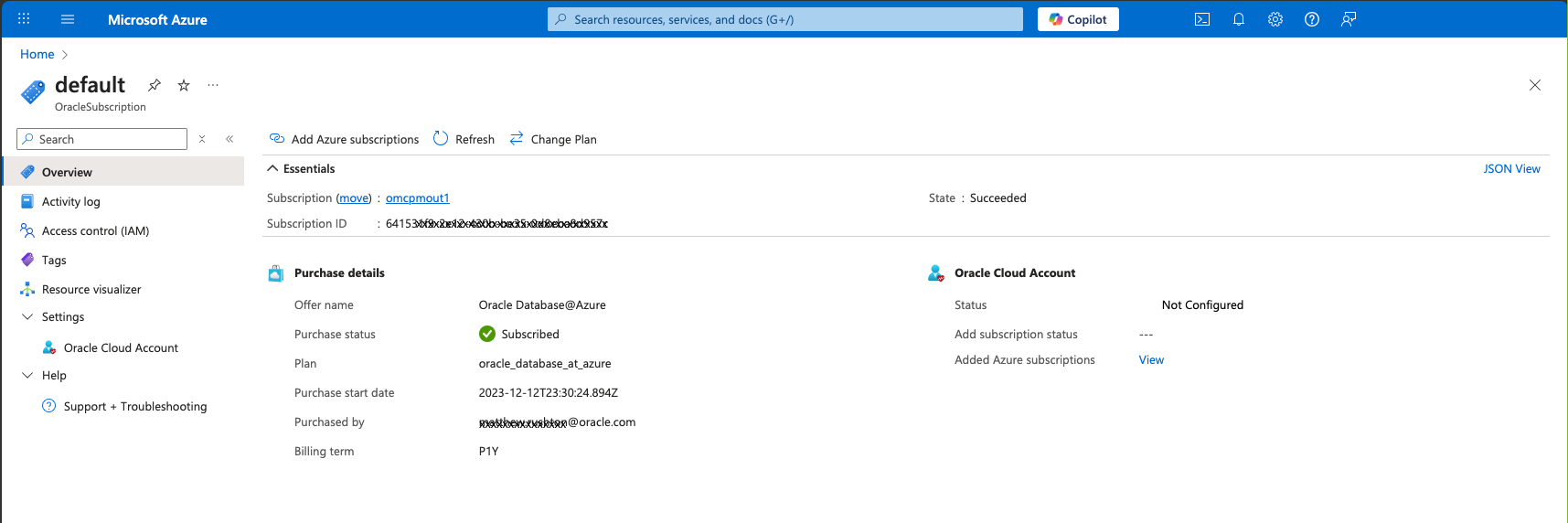This screenshot has height=523, width=1568.
Task: Collapse the Settings menu group
Action: [x=27, y=317]
